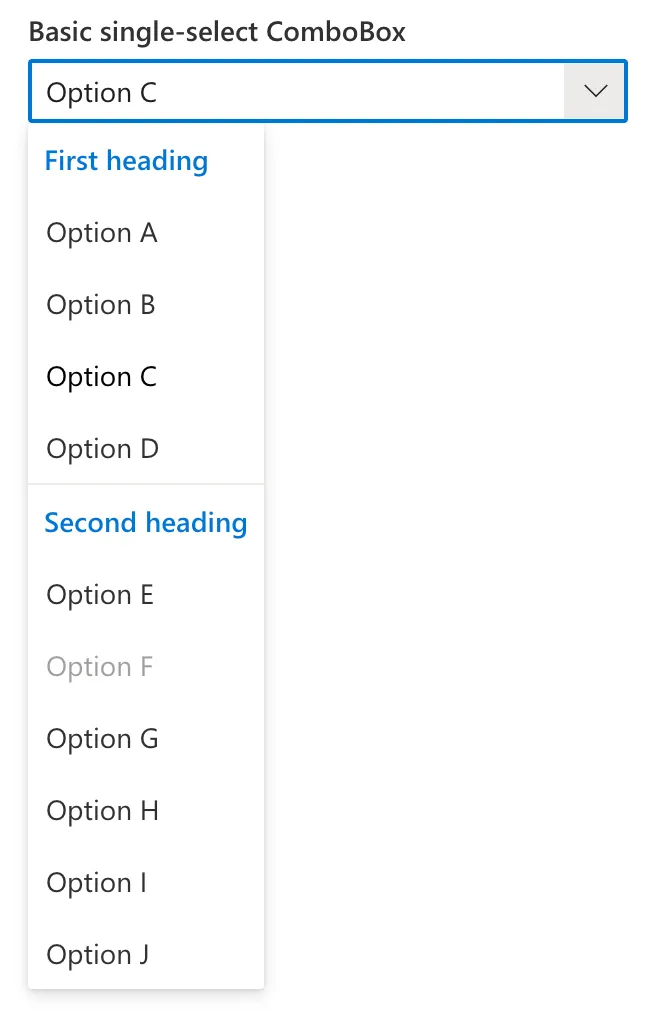Choose Option B in the dropdown

(x=101, y=305)
